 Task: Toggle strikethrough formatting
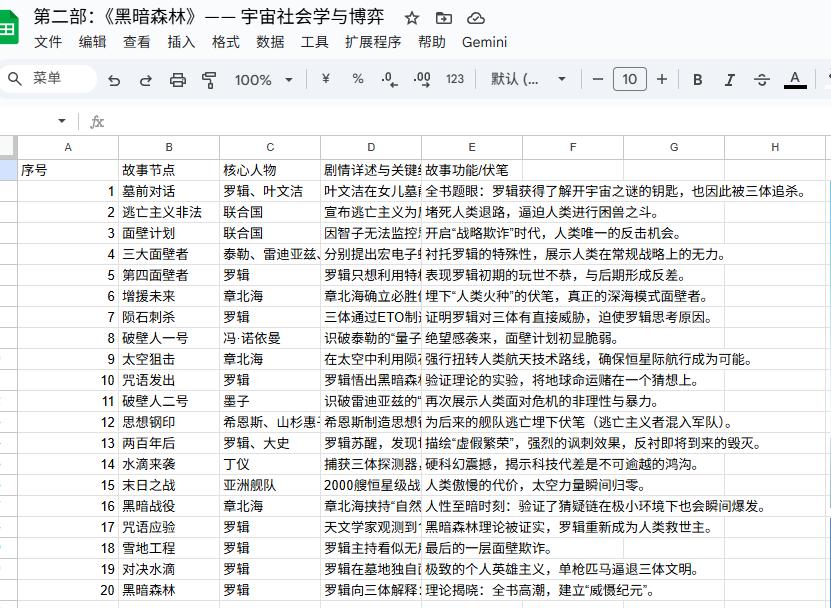coord(762,79)
